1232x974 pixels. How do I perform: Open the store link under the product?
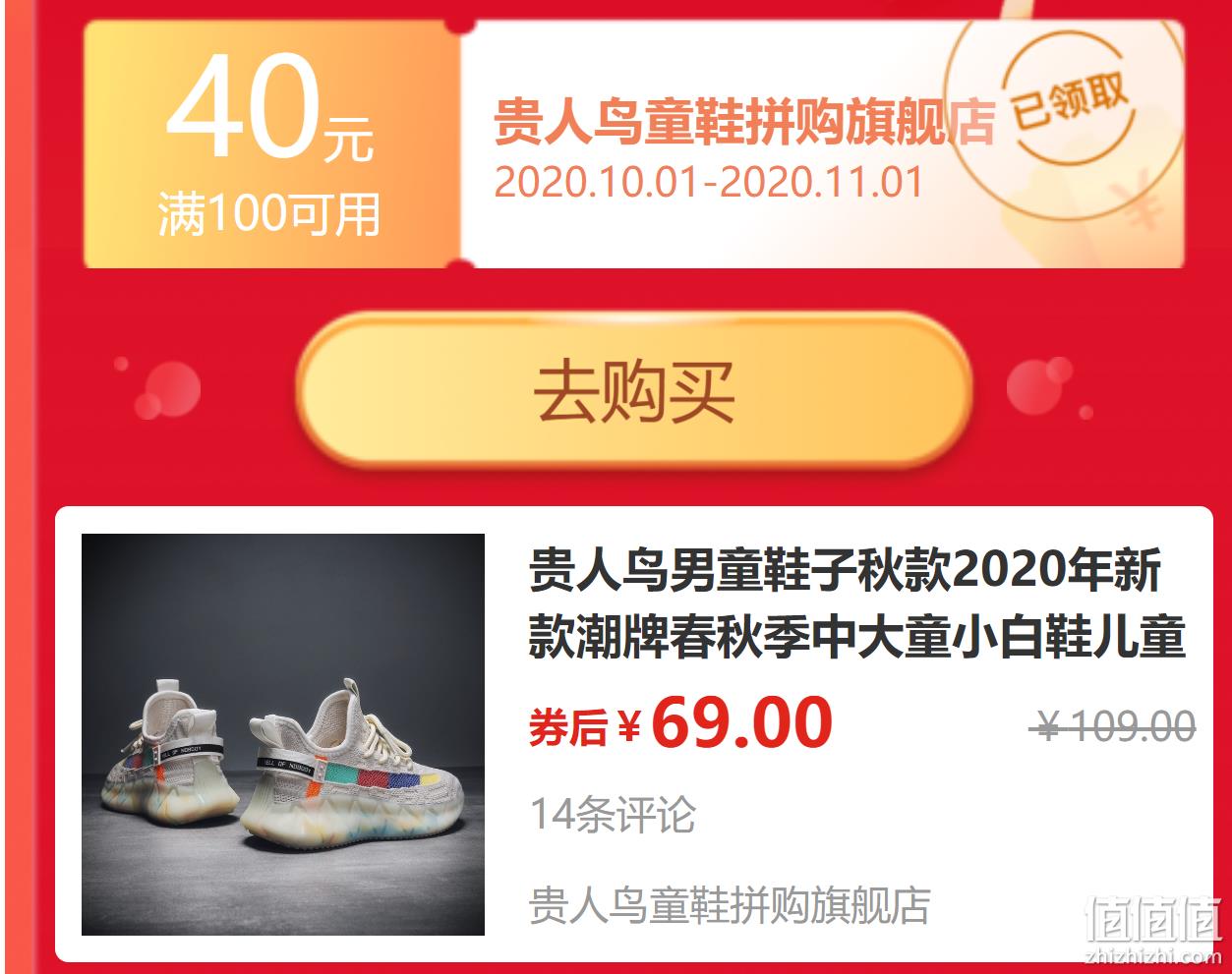(730, 906)
